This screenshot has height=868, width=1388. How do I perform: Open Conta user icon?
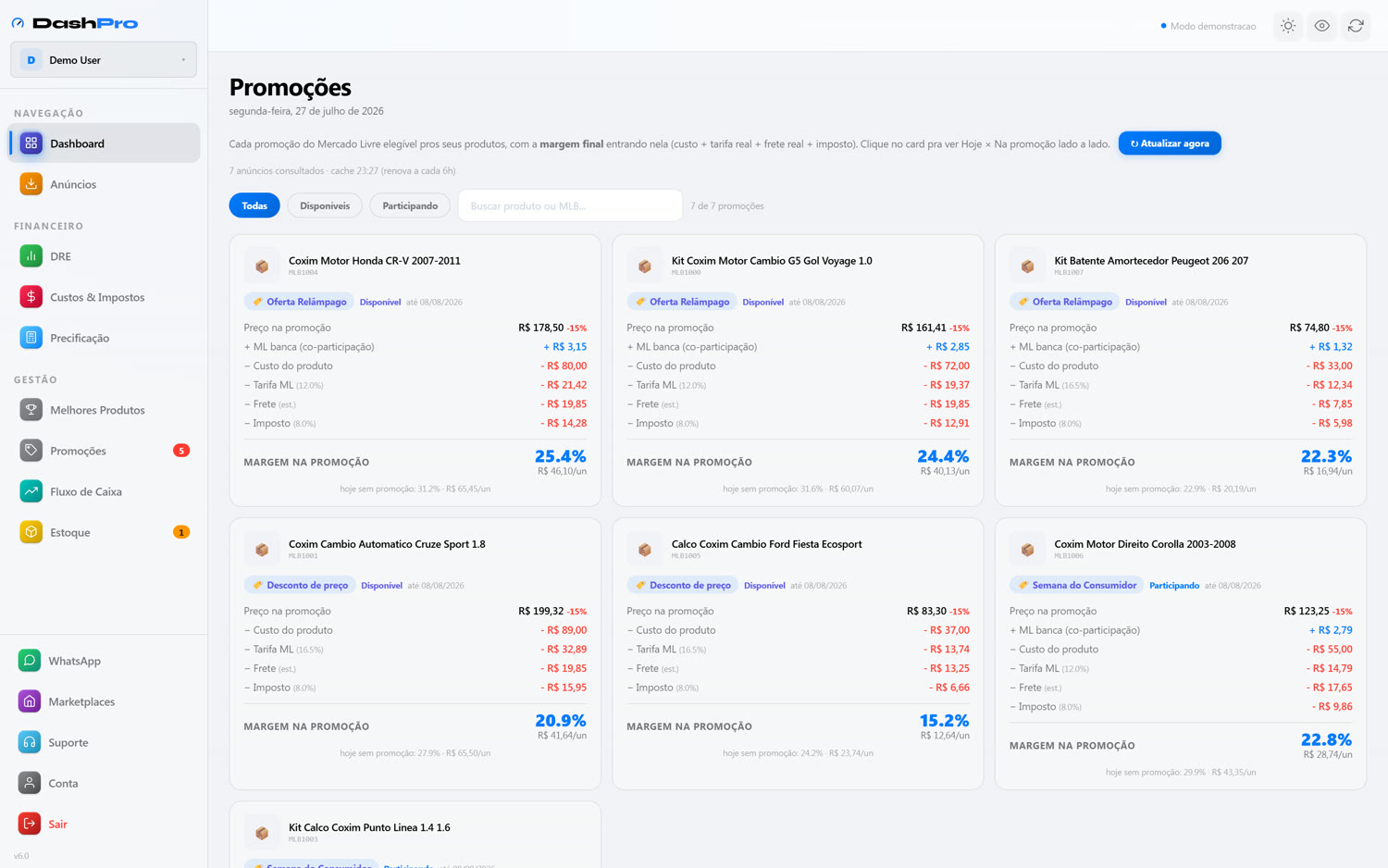[x=30, y=783]
